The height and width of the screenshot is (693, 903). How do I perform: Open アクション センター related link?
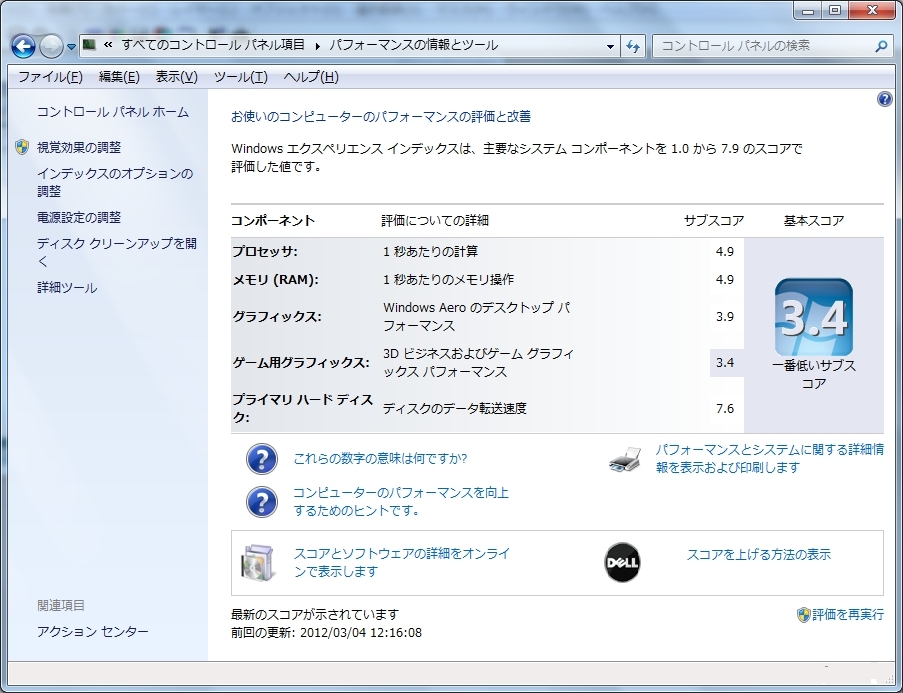click(93, 632)
